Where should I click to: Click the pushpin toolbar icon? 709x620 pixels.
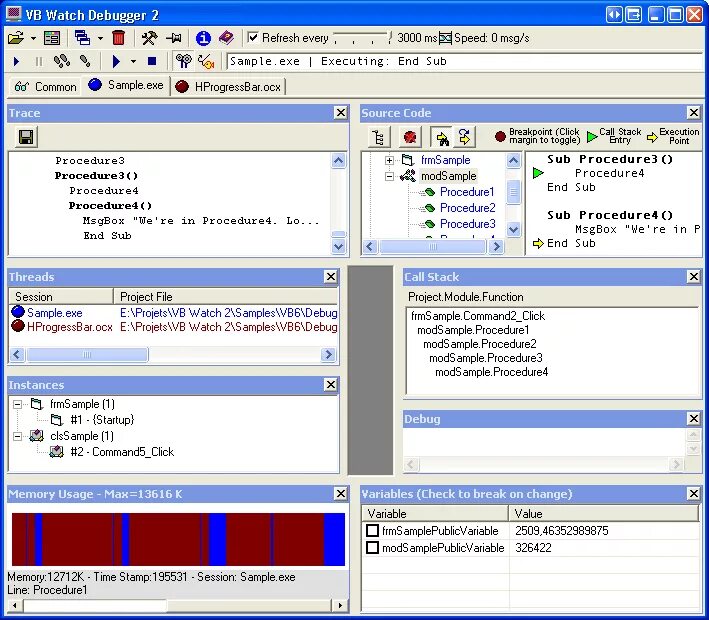coord(174,38)
